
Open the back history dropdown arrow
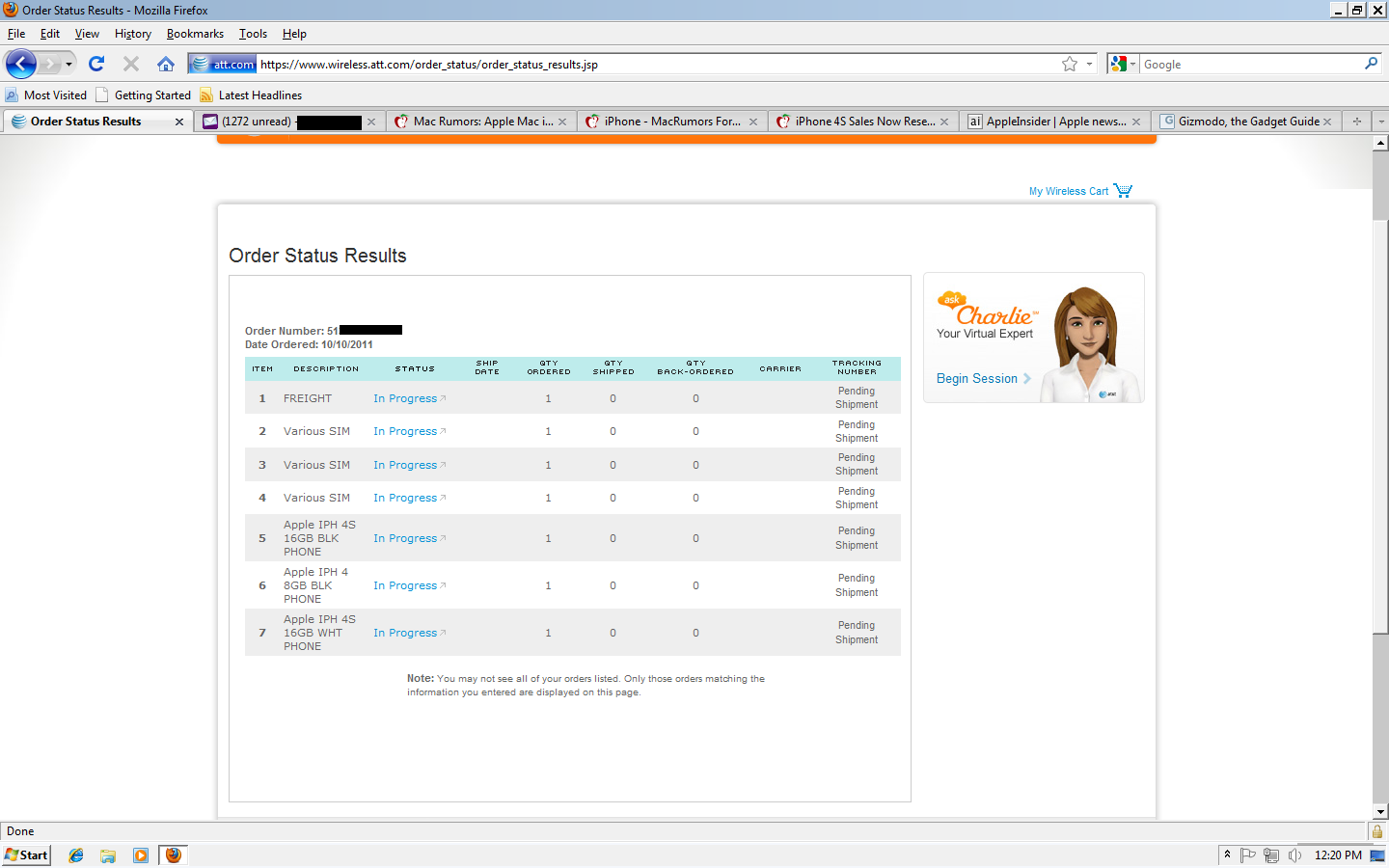tap(68, 65)
